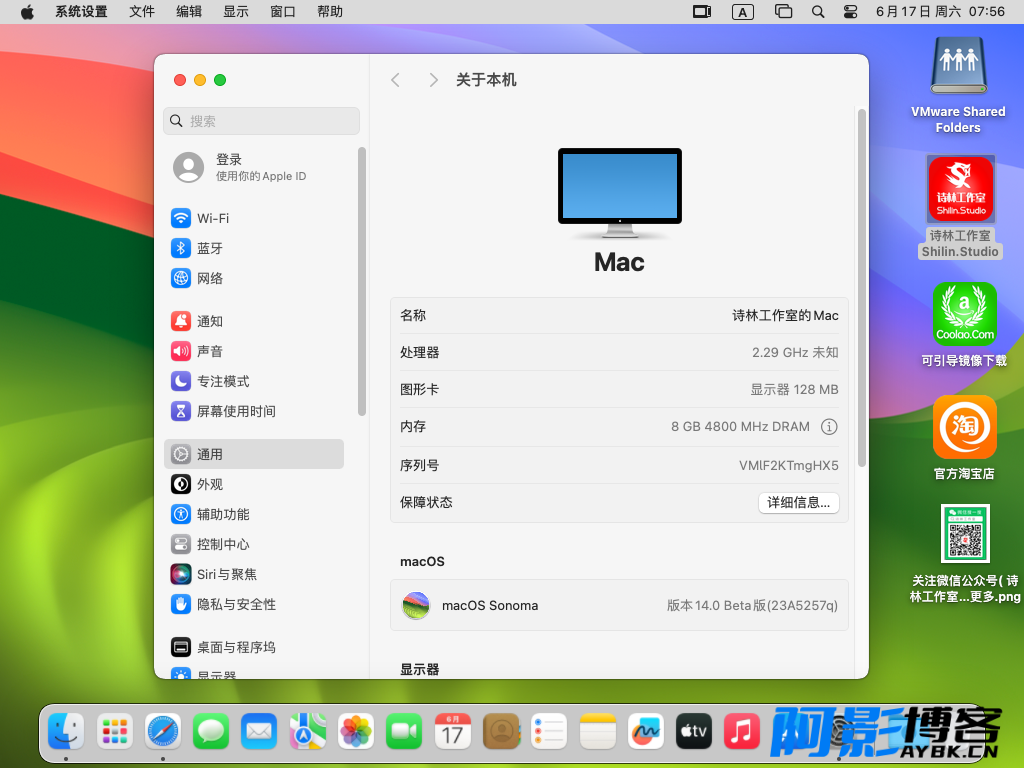Click the computer name 诗林工作室的 Mac
This screenshot has width=1024, height=768.
(785, 315)
